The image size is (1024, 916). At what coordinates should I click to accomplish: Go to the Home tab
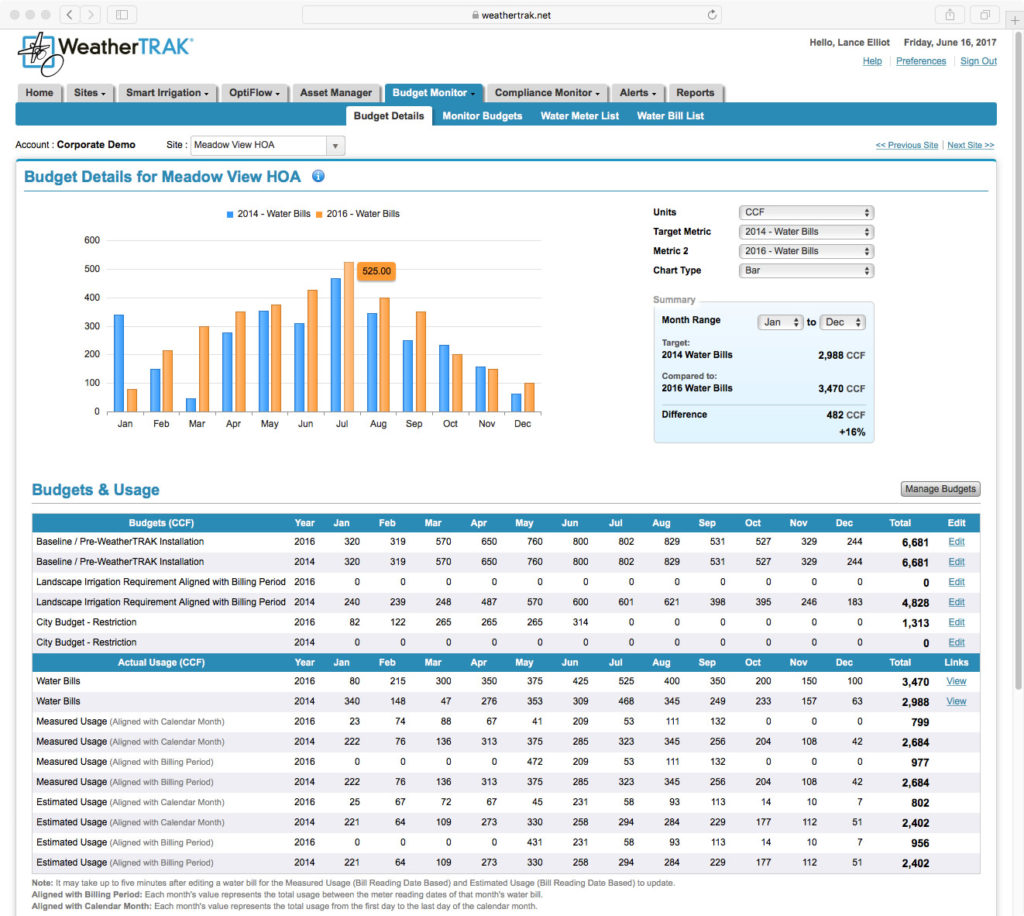39,93
